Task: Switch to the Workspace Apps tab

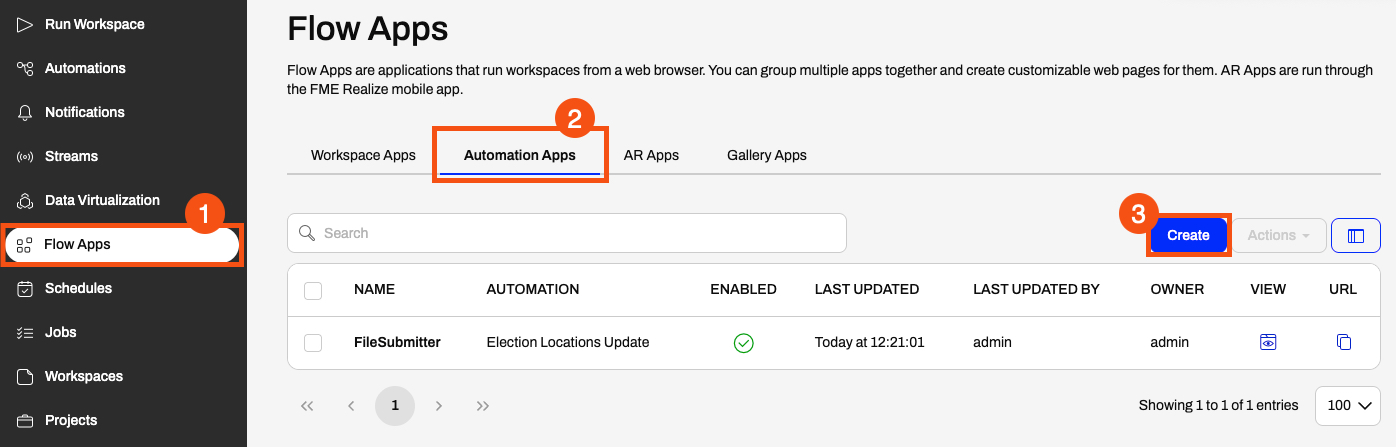Action: [363, 155]
